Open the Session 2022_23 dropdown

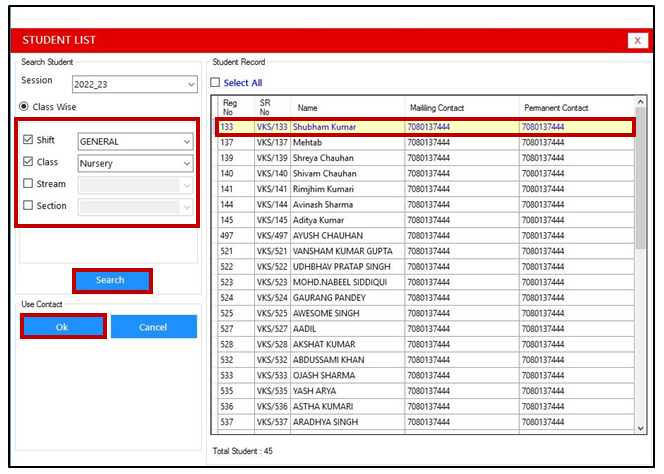135,84
